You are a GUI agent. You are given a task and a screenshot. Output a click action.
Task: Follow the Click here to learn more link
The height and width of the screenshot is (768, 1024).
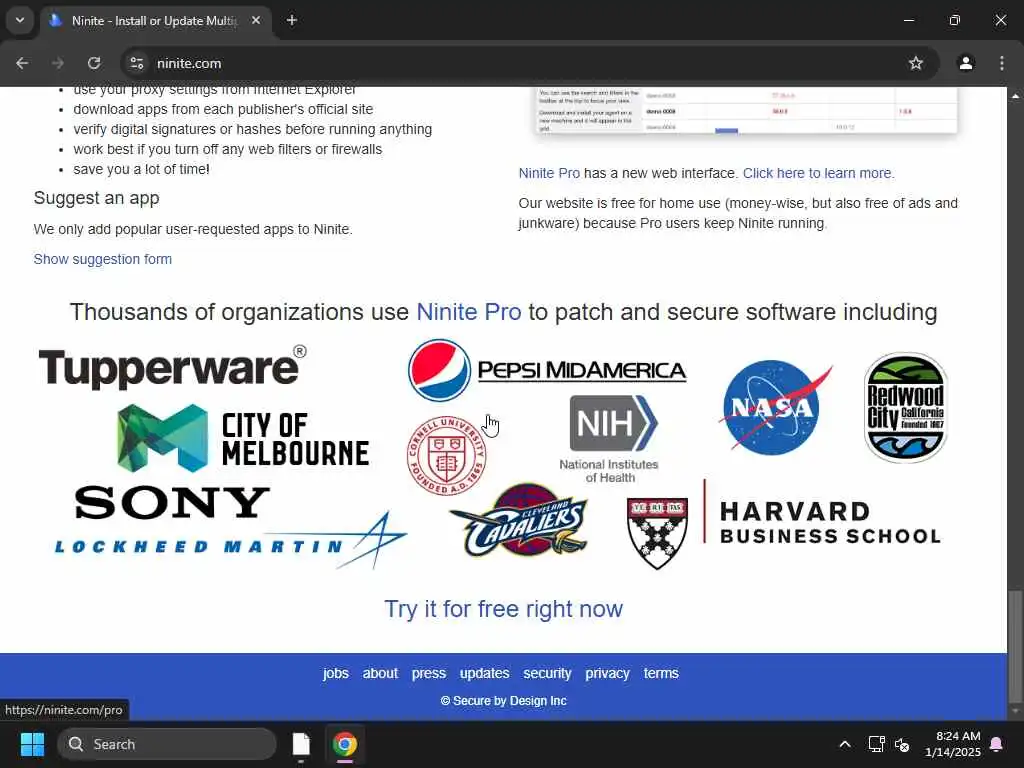[819, 173]
